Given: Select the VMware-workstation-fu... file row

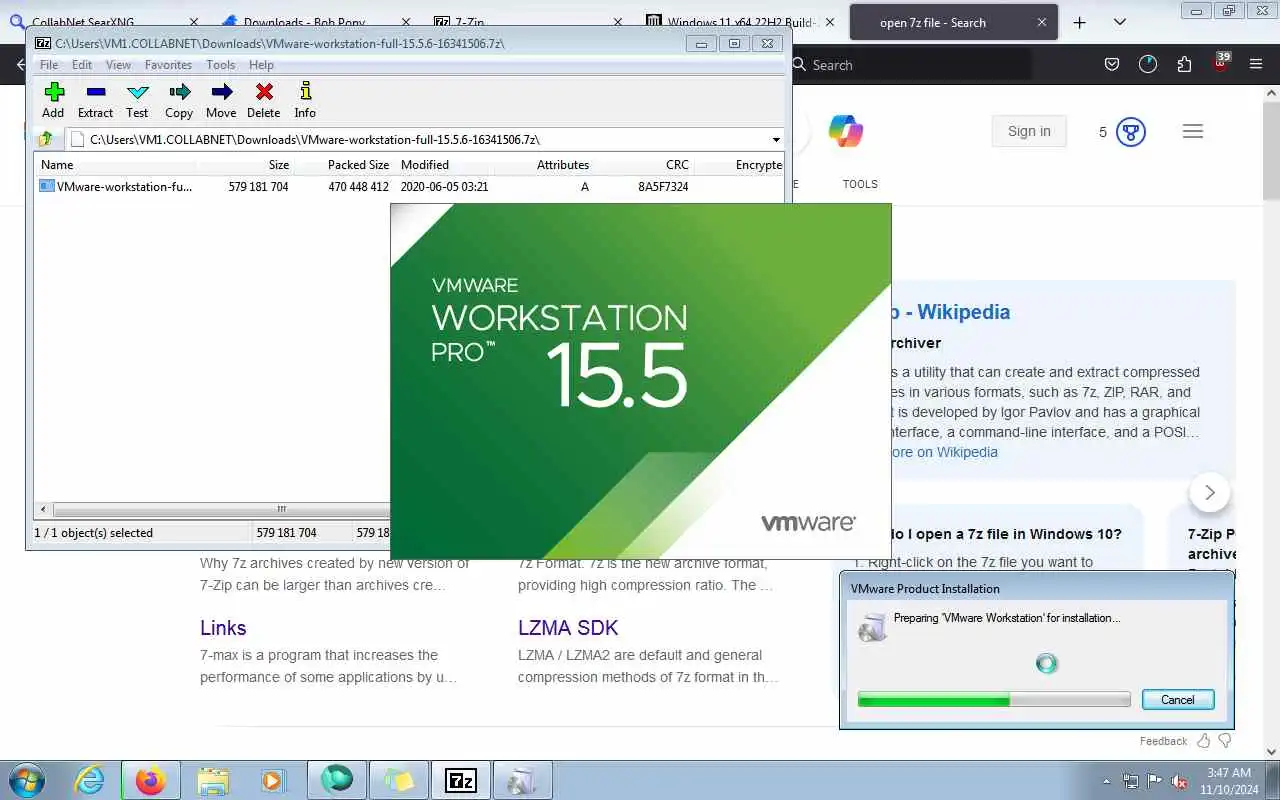Looking at the screenshot, I should click(x=410, y=187).
